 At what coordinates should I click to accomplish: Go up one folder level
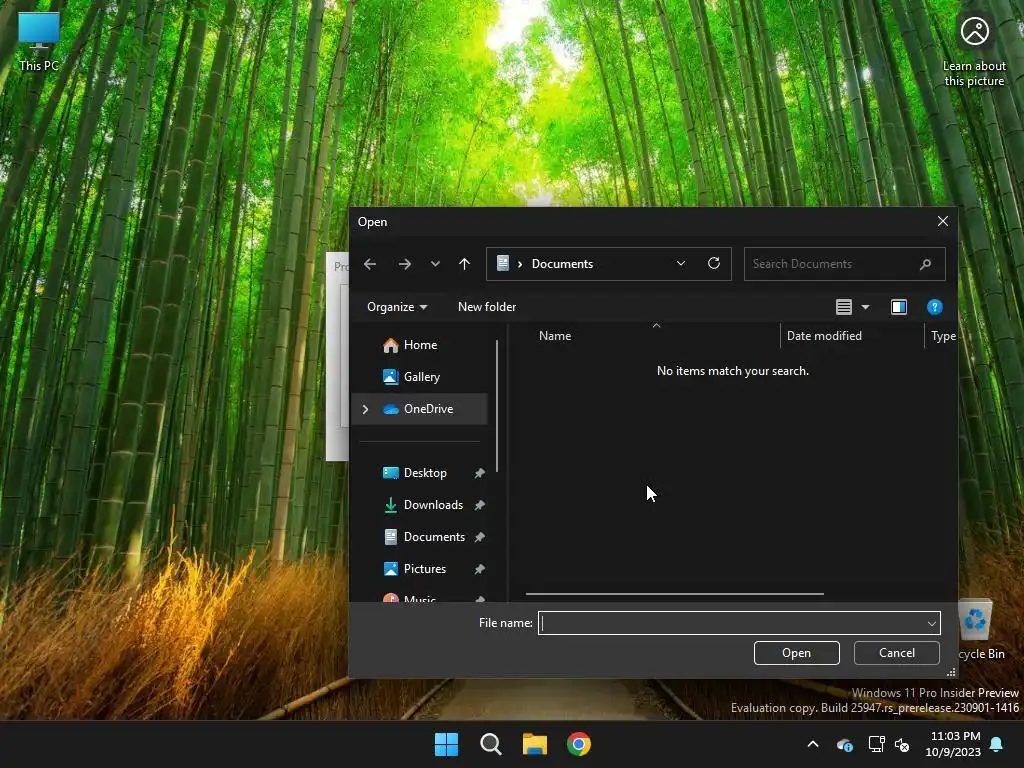(464, 264)
